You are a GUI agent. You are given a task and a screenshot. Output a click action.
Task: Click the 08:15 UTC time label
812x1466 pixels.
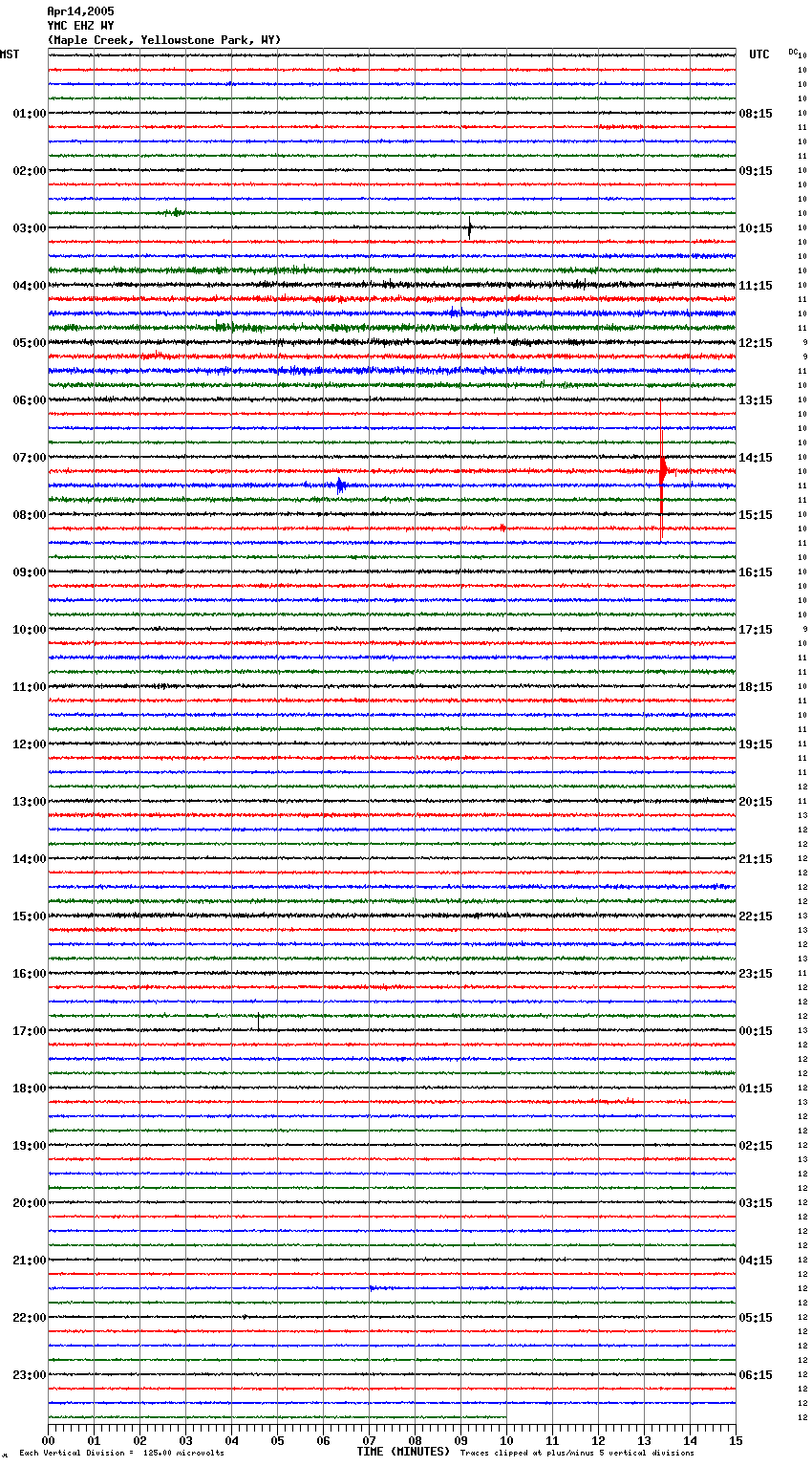click(x=756, y=114)
